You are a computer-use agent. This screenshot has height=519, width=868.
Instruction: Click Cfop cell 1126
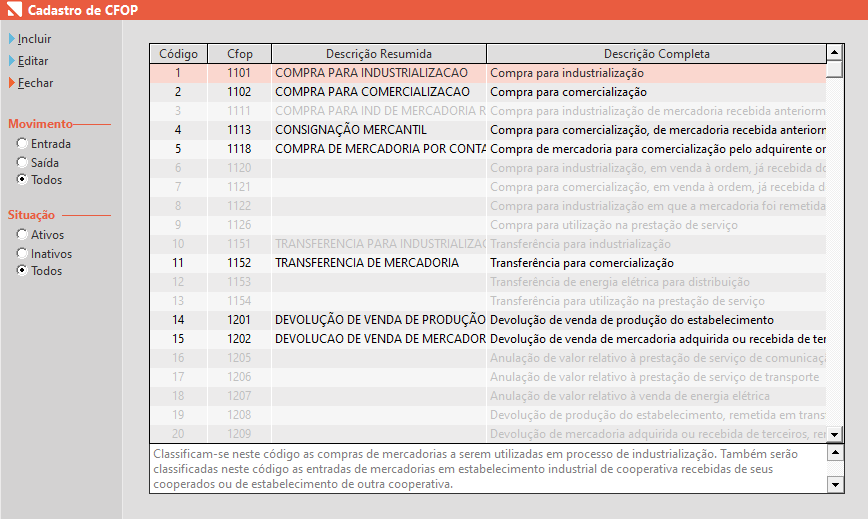click(239, 225)
